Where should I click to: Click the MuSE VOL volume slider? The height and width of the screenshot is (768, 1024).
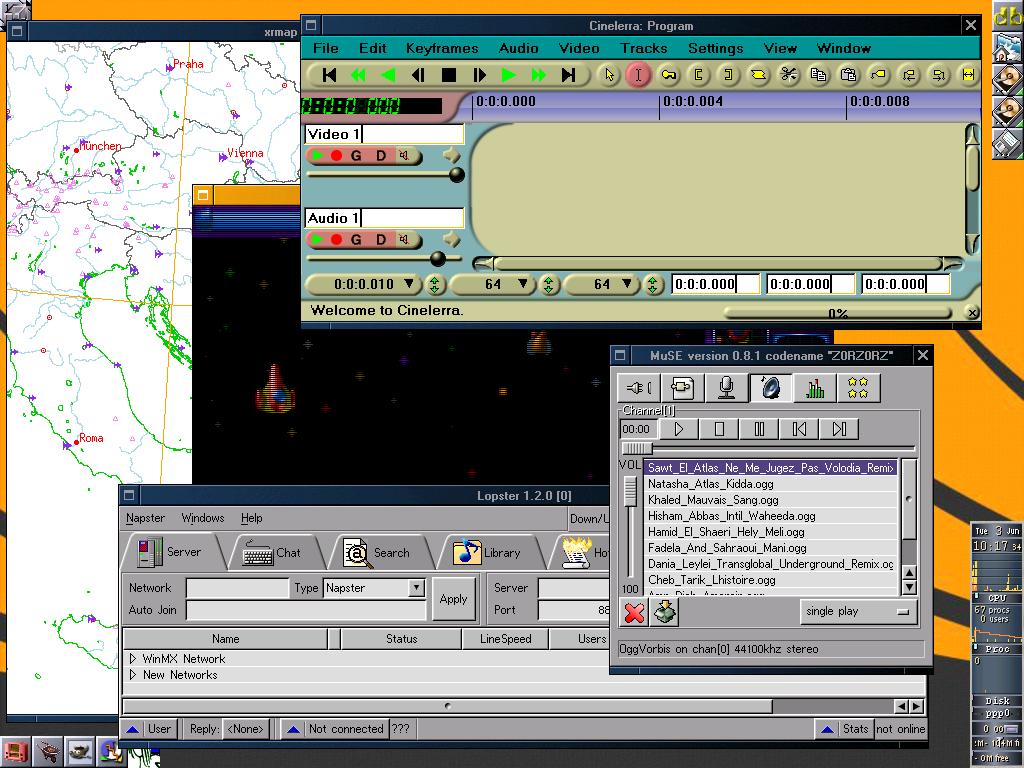pos(630,492)
